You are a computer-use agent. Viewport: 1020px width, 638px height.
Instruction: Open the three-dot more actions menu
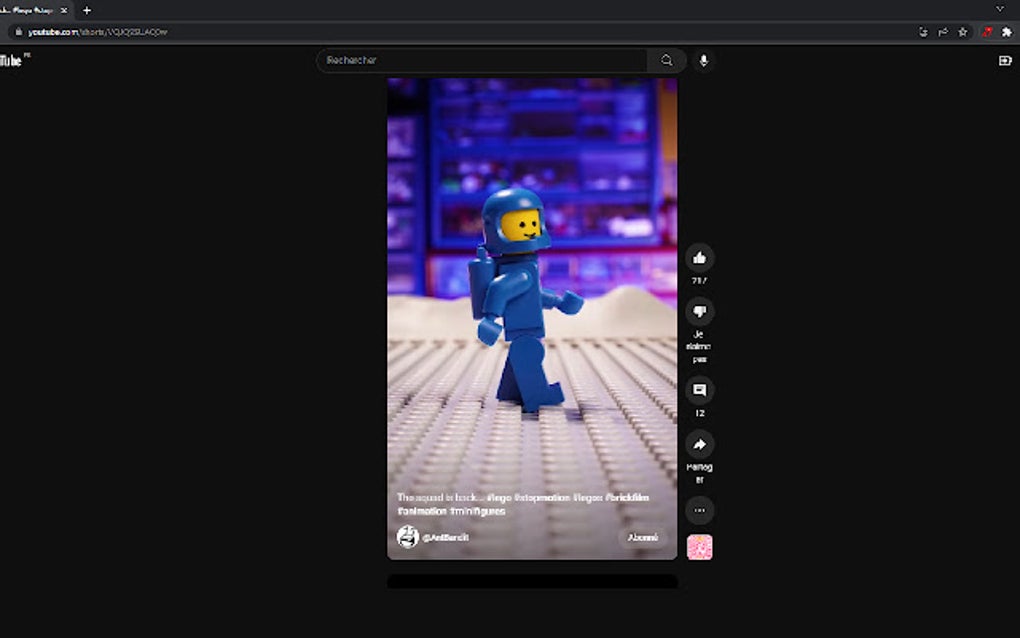coord(699,511)
